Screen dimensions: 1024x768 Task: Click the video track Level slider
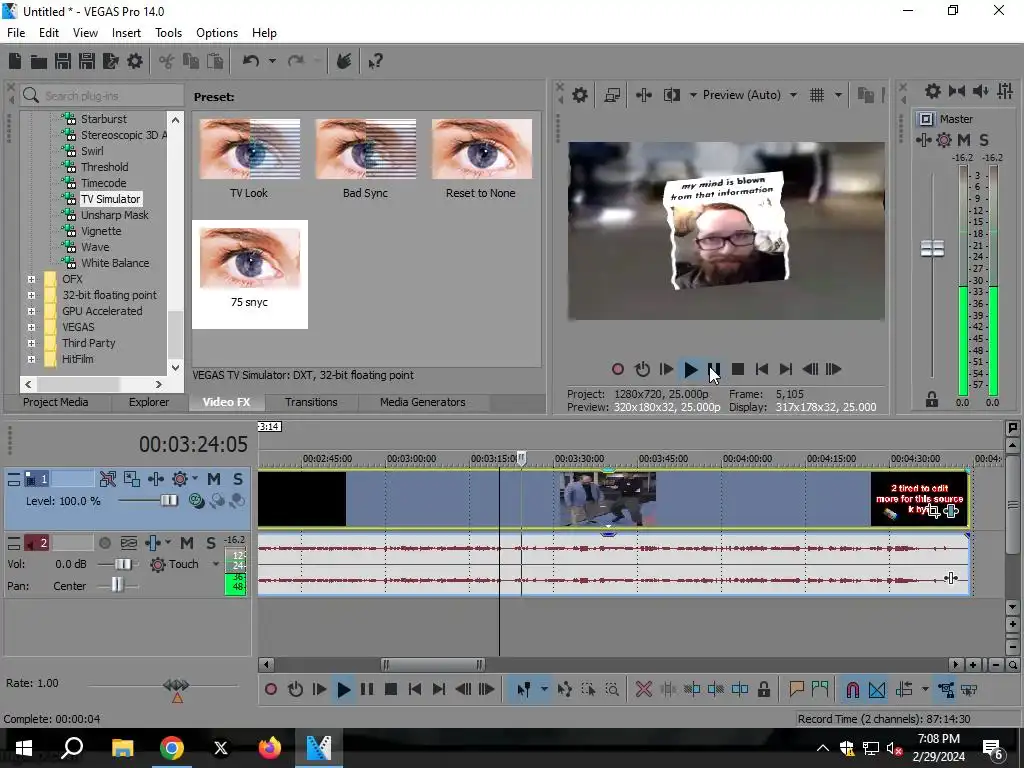168,501
